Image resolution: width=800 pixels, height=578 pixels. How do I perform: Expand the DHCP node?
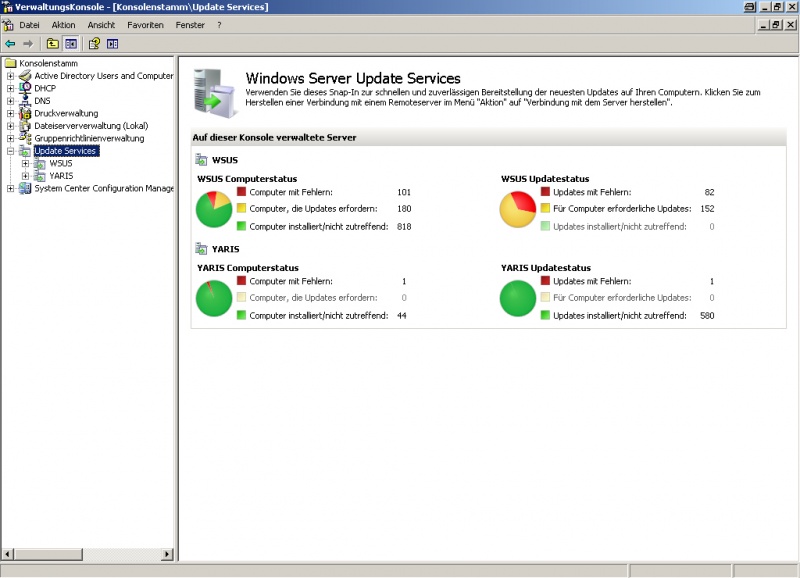click(x=10, y=88)
